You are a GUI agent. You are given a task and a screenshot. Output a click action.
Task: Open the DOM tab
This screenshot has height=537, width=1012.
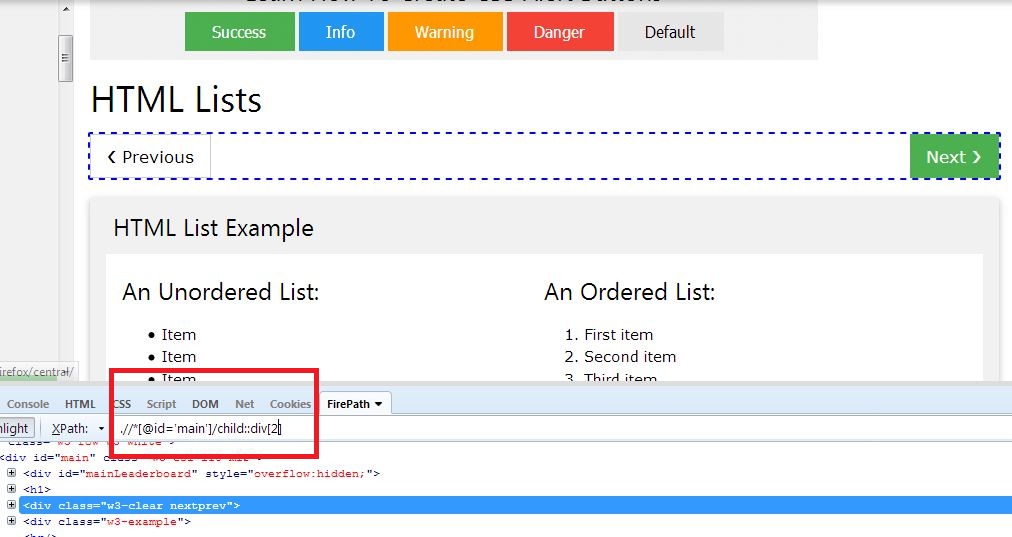(205, 403)
